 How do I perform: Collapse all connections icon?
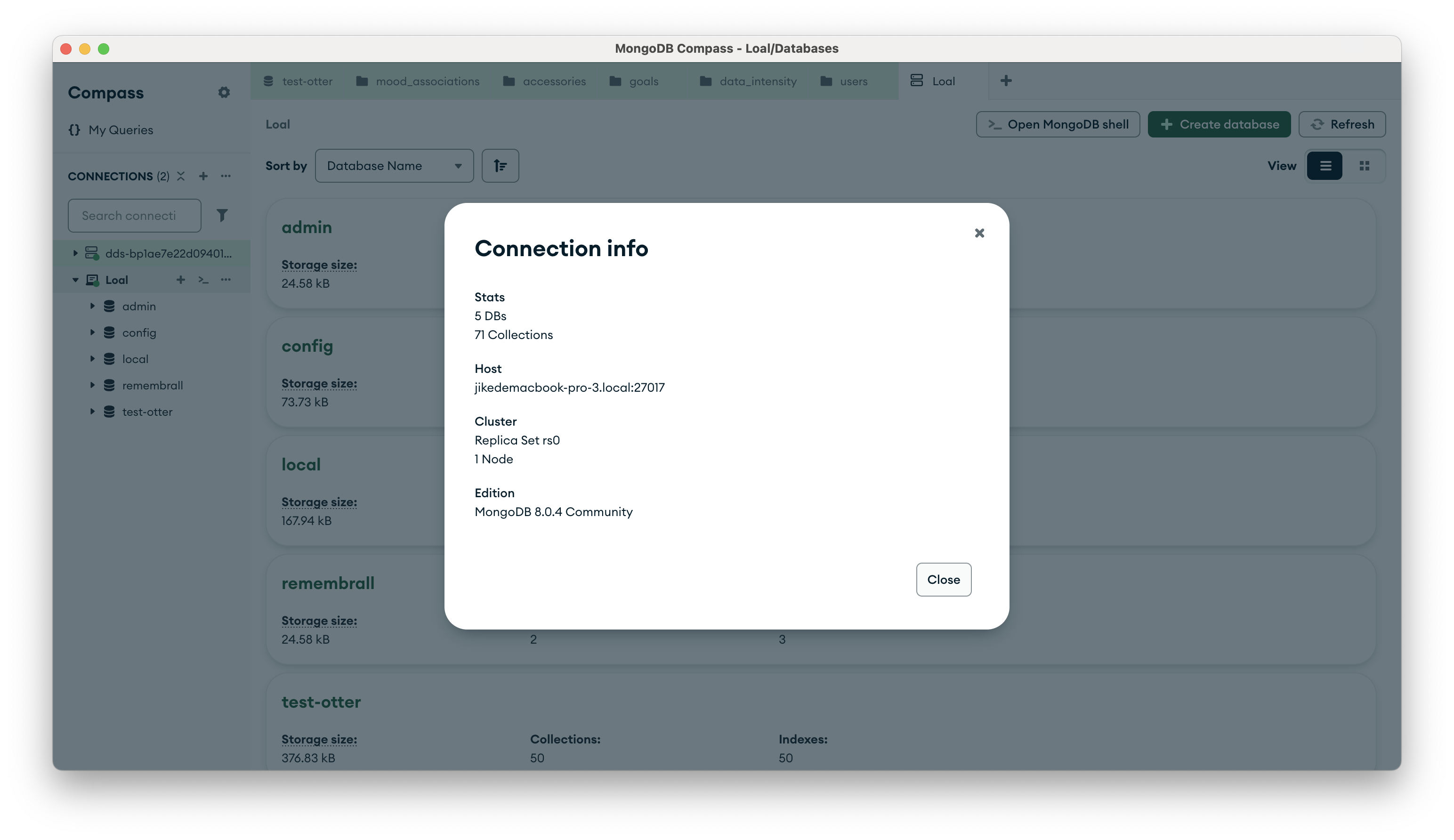(181, 176)
